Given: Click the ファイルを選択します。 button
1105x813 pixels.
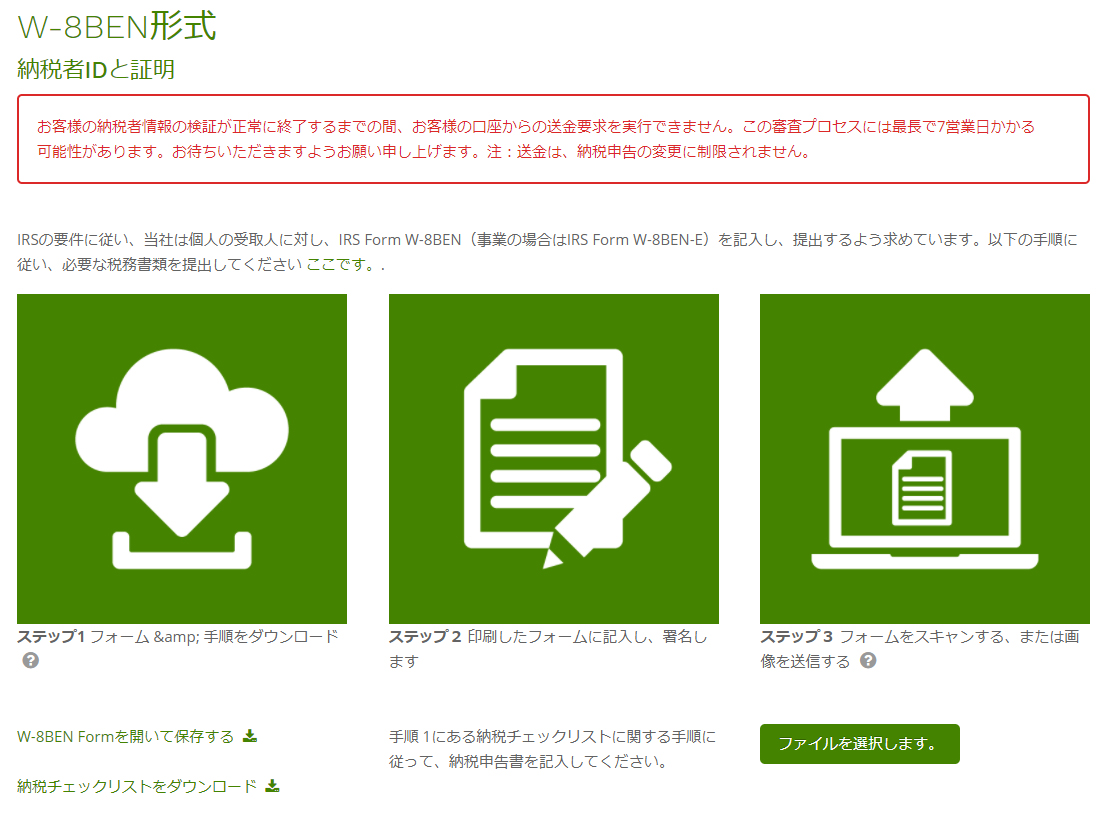Looking at the screenshot, I should point(860,744).
